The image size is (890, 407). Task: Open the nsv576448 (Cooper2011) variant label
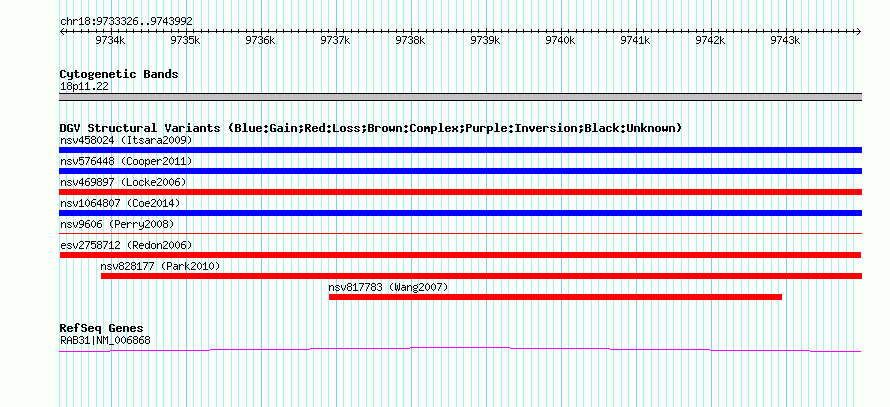[x=126, y=161]
